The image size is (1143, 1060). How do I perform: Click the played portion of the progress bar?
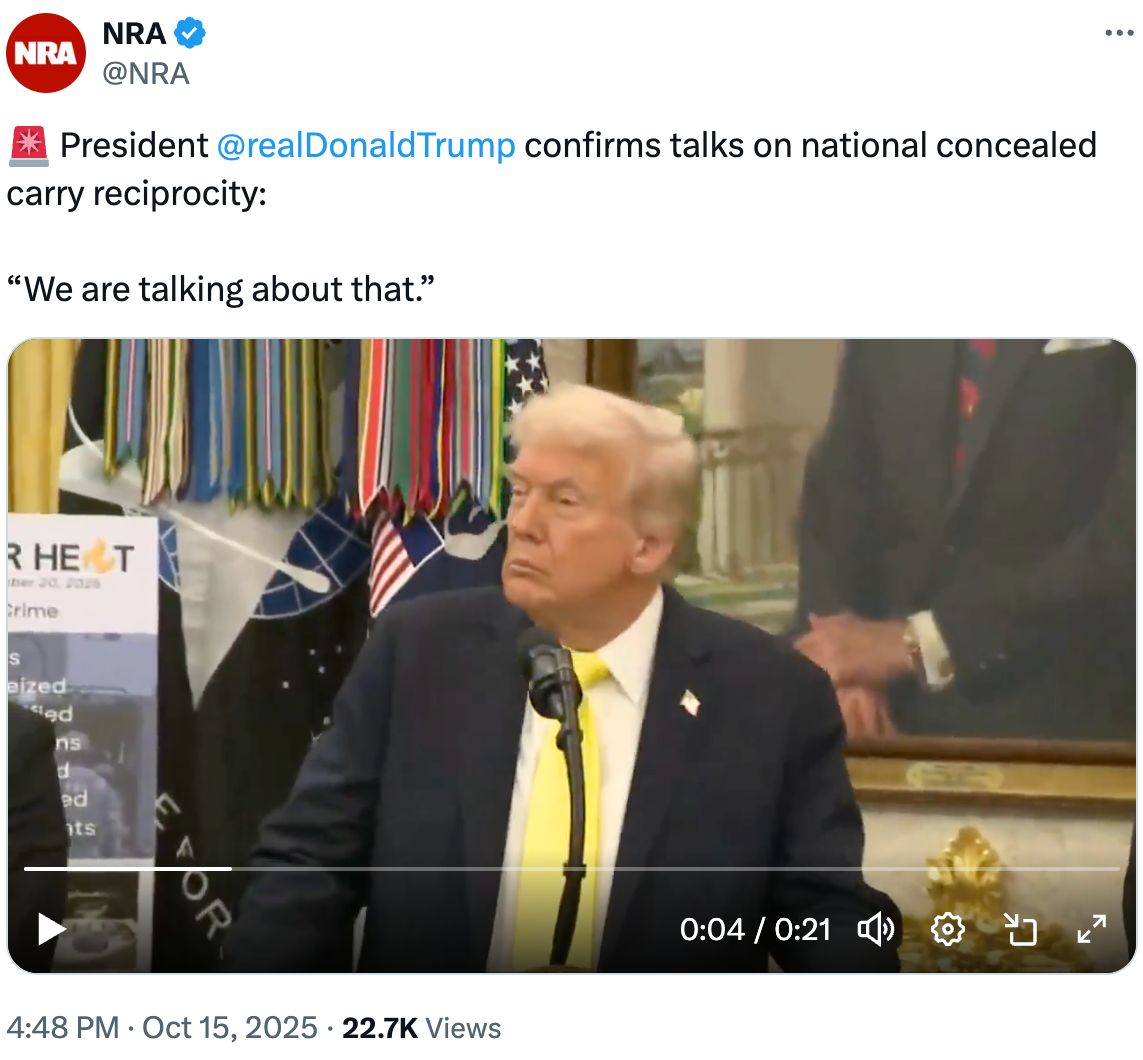click(128, 868)
